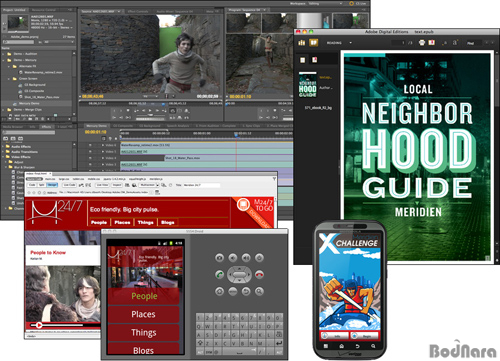The height and width of the screenshot is (361, 500).
Task: Toggle visibility eye for Video 5 track
Action: pos(90,152)
